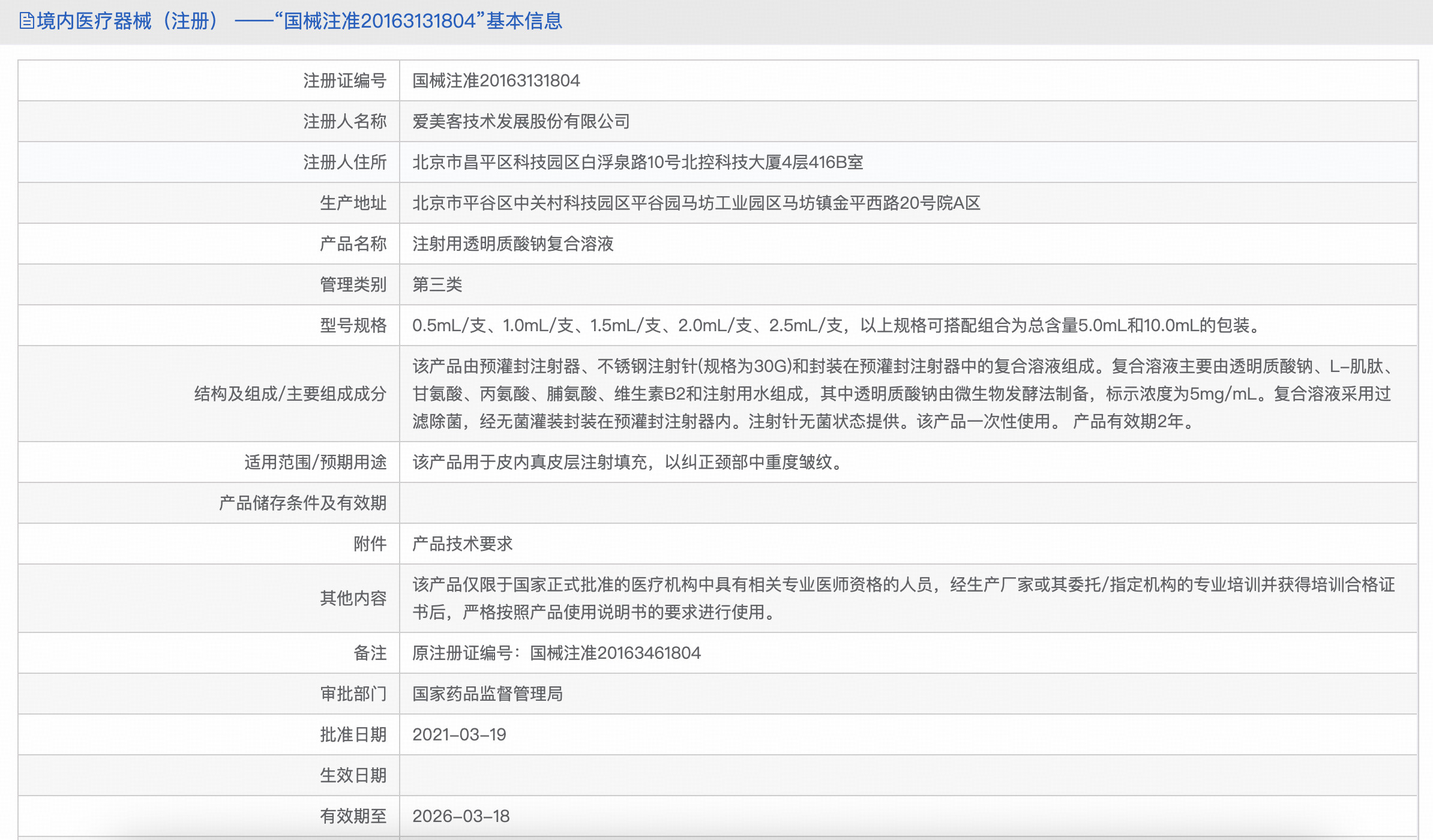Click the 审批部门 value 国家药品监督管理局
The height and width of the screenshot is (840, 1433).
tap(489, 694)
